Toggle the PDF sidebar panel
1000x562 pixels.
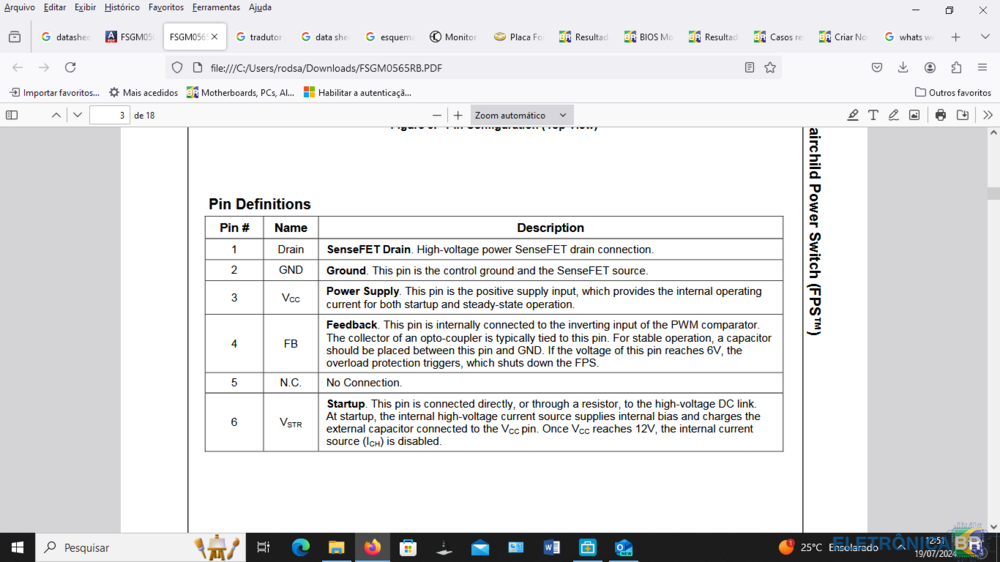point(12,115)
